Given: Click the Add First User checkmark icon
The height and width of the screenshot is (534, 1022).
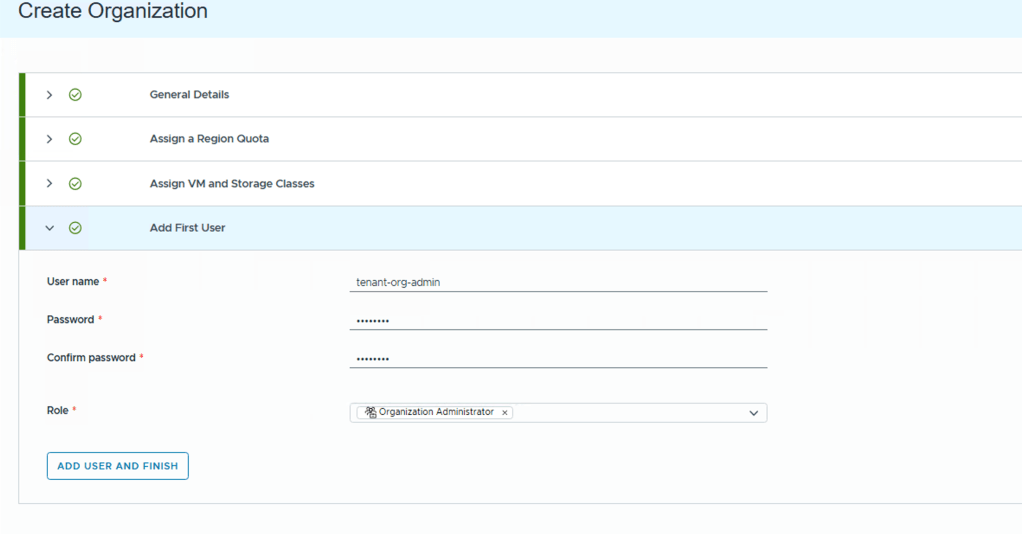Looking at the screenshot, I should (x=75, y=228).
